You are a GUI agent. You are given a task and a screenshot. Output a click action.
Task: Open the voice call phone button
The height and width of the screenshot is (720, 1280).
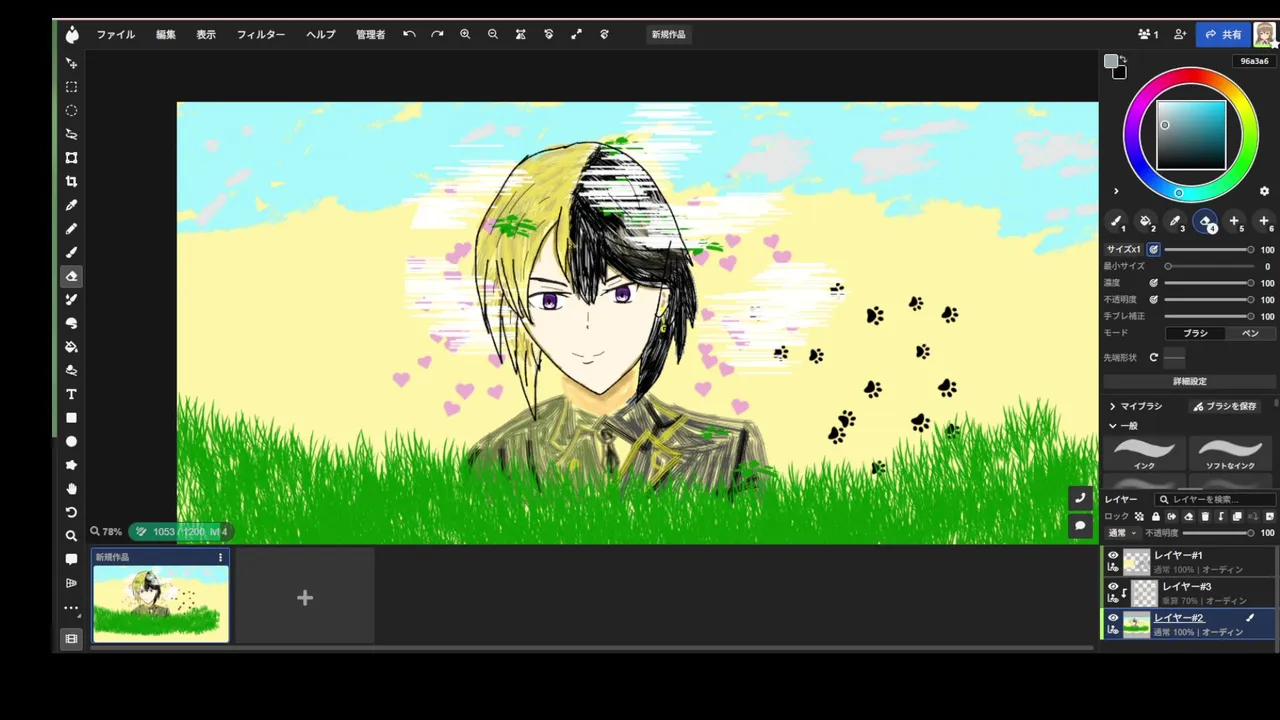1080,498
